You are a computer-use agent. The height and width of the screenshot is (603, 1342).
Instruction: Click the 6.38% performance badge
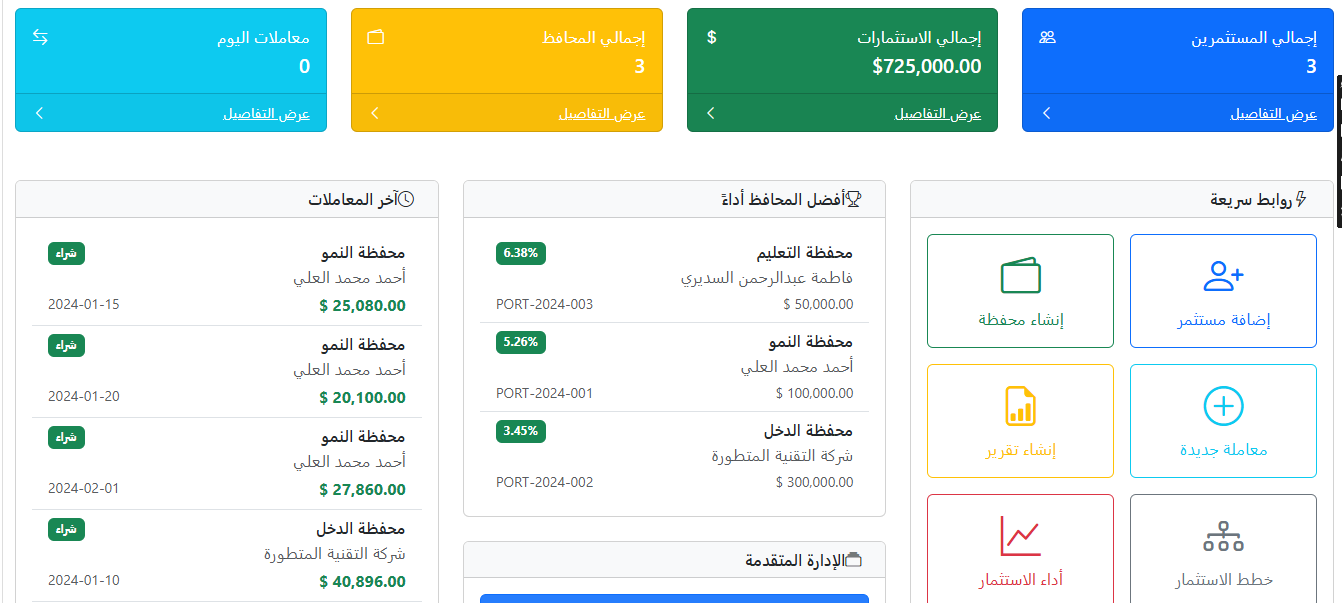(521, 253)
